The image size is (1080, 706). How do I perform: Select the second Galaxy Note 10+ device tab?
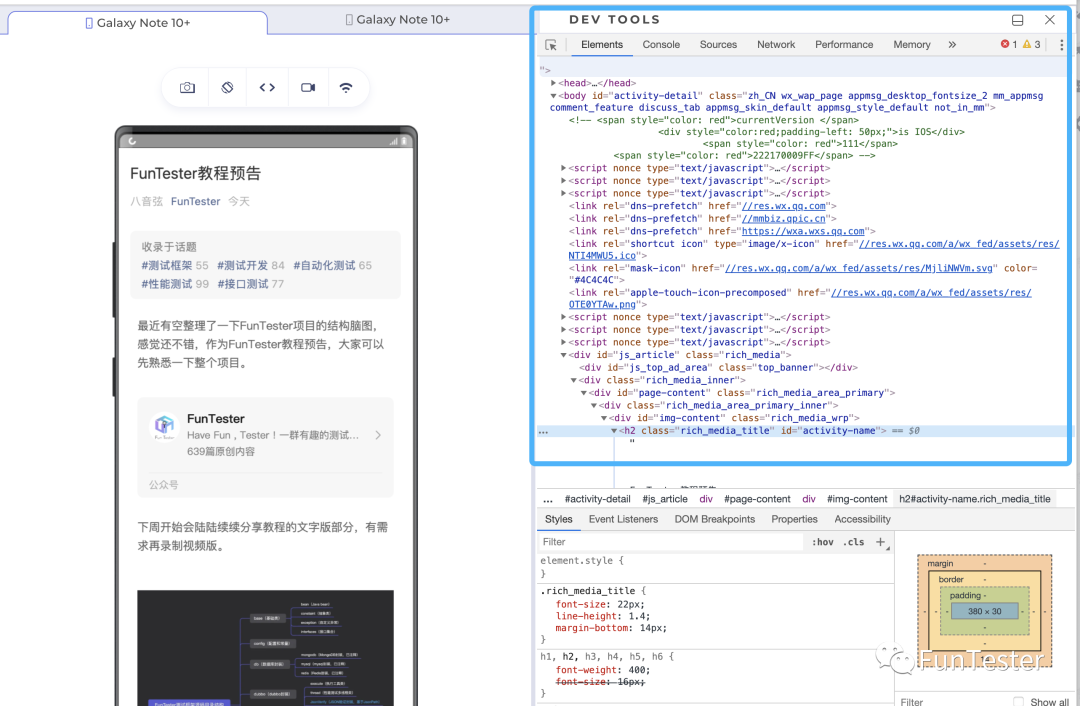(397, 20)
